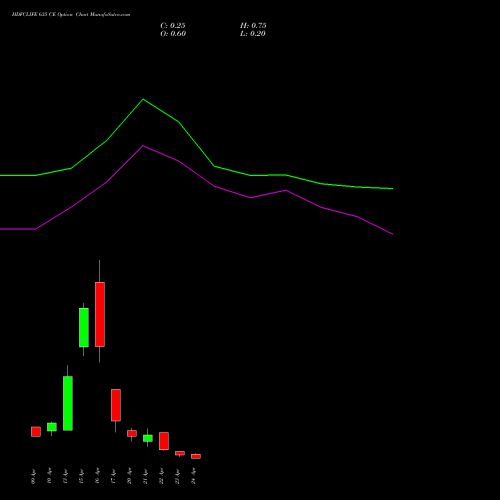
Task: Select the close value 'C: 0.25'
Action: coord(173,26)
